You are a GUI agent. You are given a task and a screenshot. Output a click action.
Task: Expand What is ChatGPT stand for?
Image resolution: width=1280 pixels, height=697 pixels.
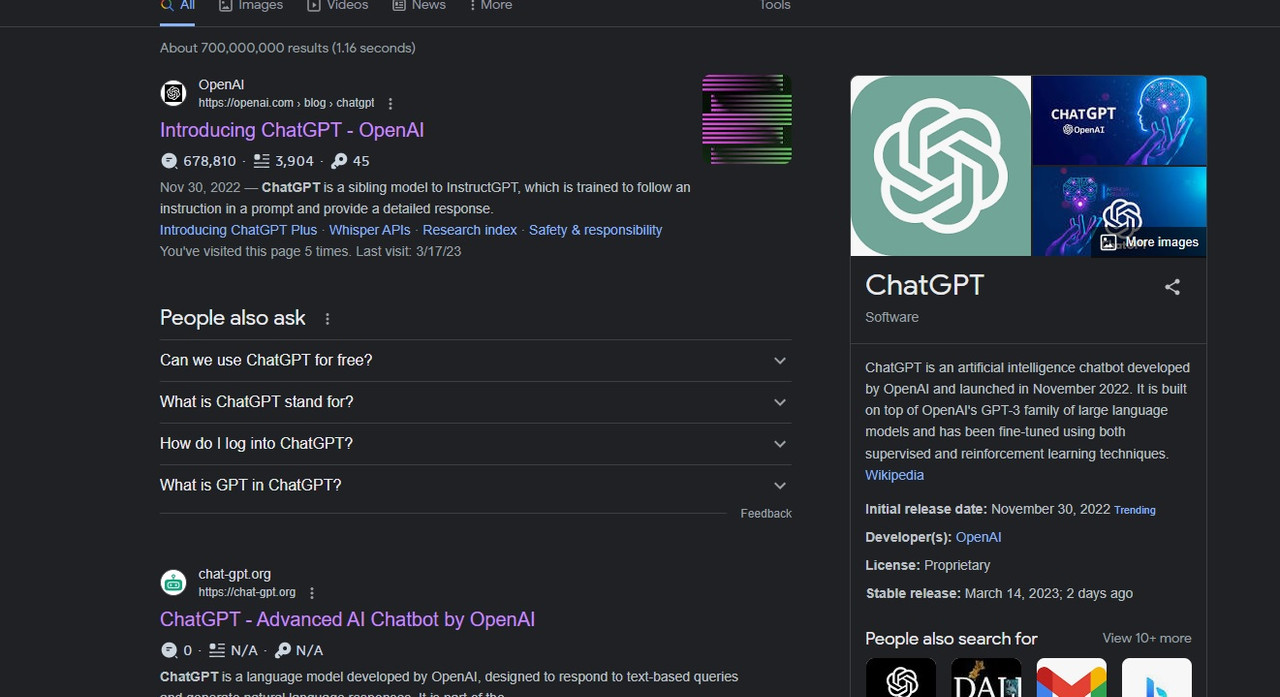(475, 402)
